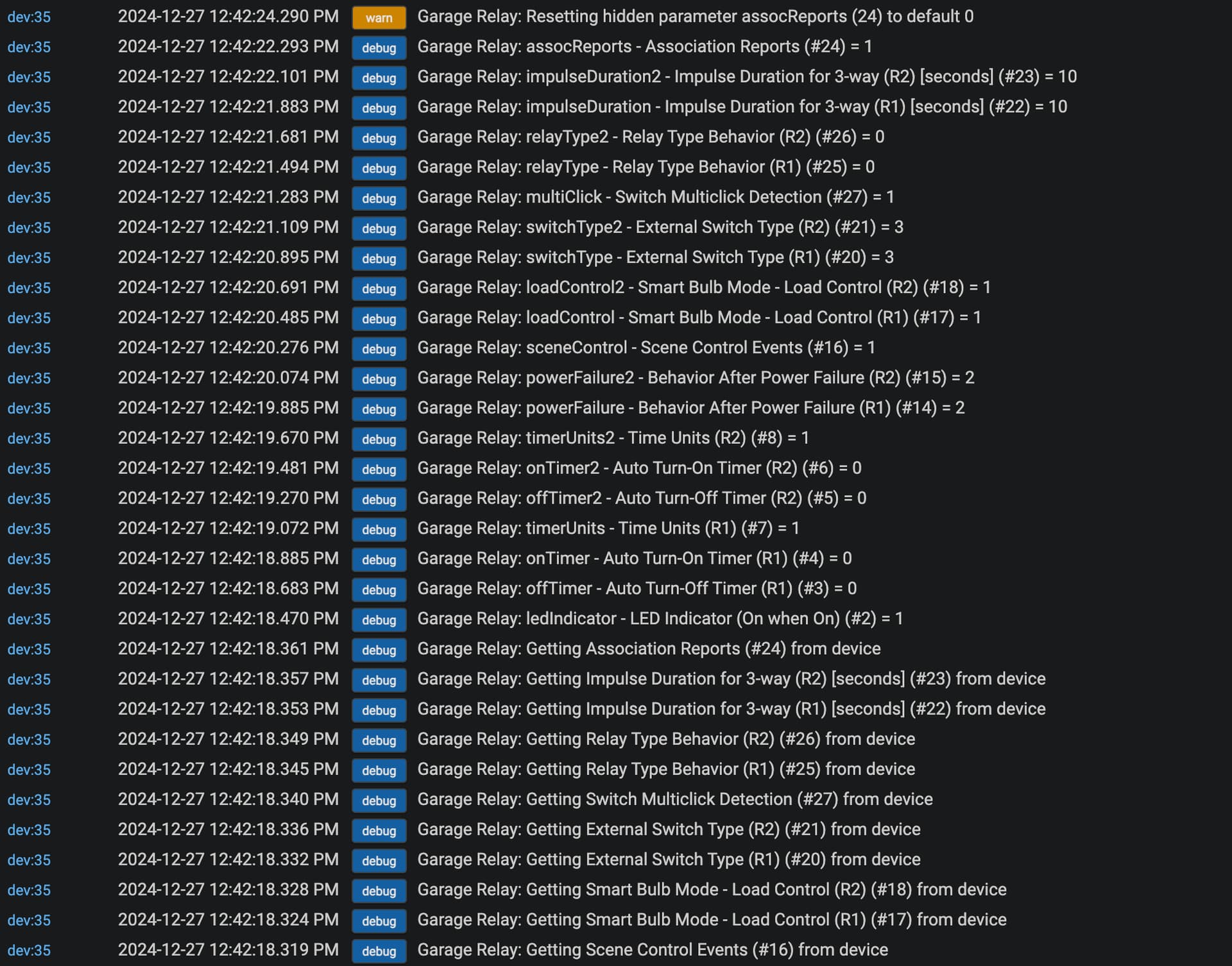
Task: Click debug badge on Getting Switch Multiclick Detection row
Action: click(x=379, y=801)
